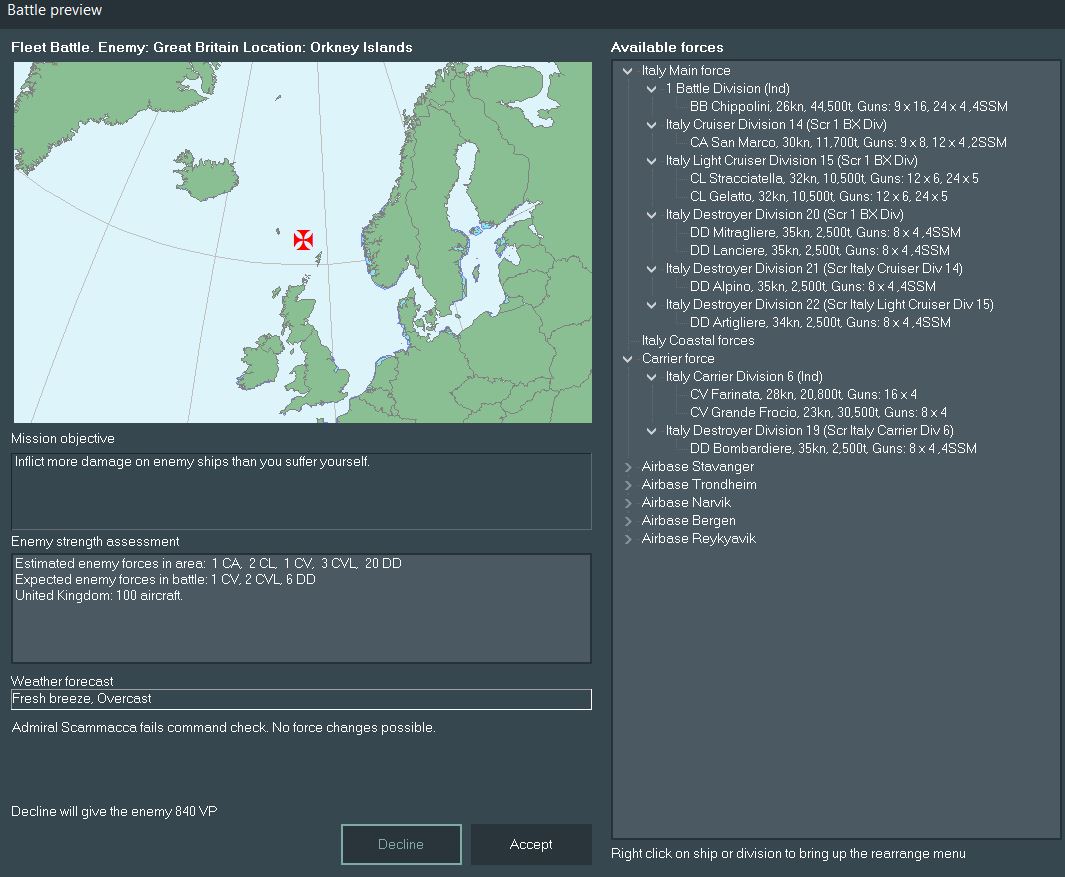Image resolution: width=1065 pixels, height=877 pixels.
Task: Select Airbase Bergen label
Action: tap(688, 520)
